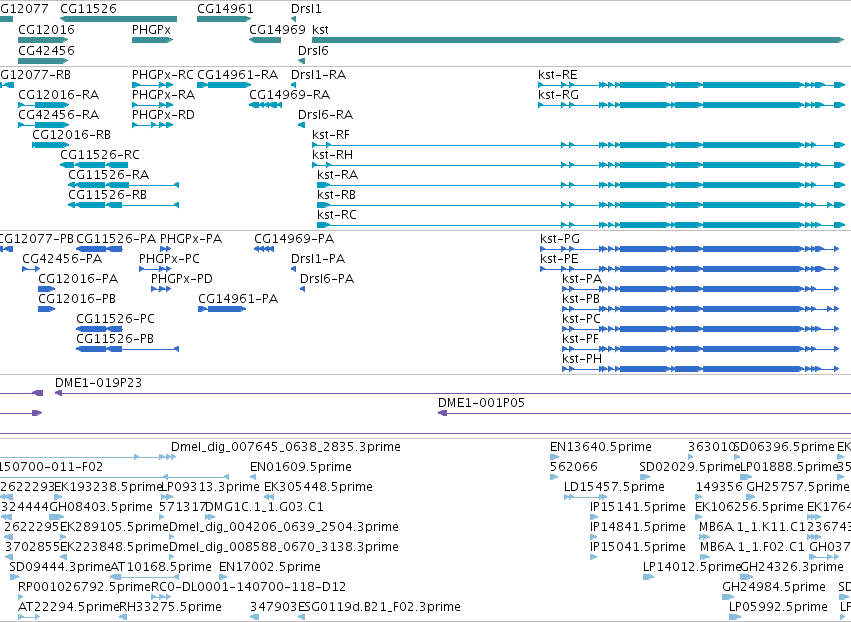
Task: Select transcript PHGPx-RC
Action: click(162, 74)
